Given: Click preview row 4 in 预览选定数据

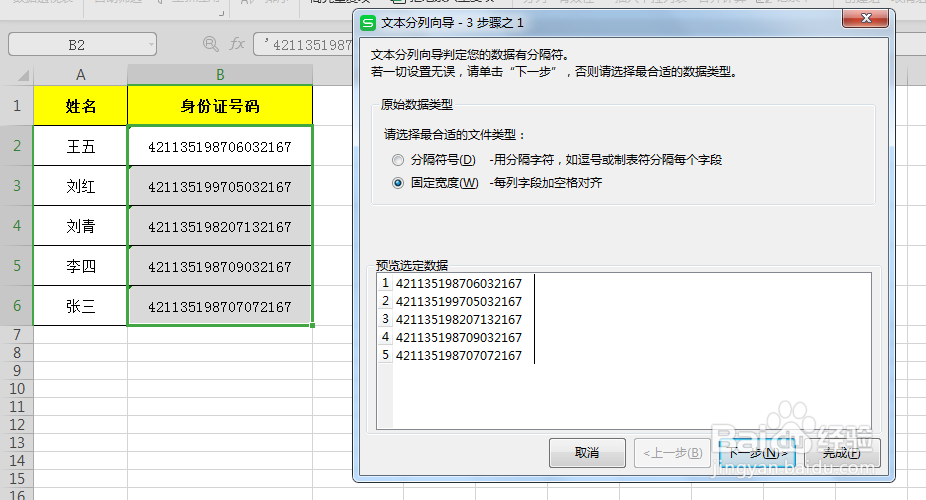Looking at the screenshot, I should (458, 338).
